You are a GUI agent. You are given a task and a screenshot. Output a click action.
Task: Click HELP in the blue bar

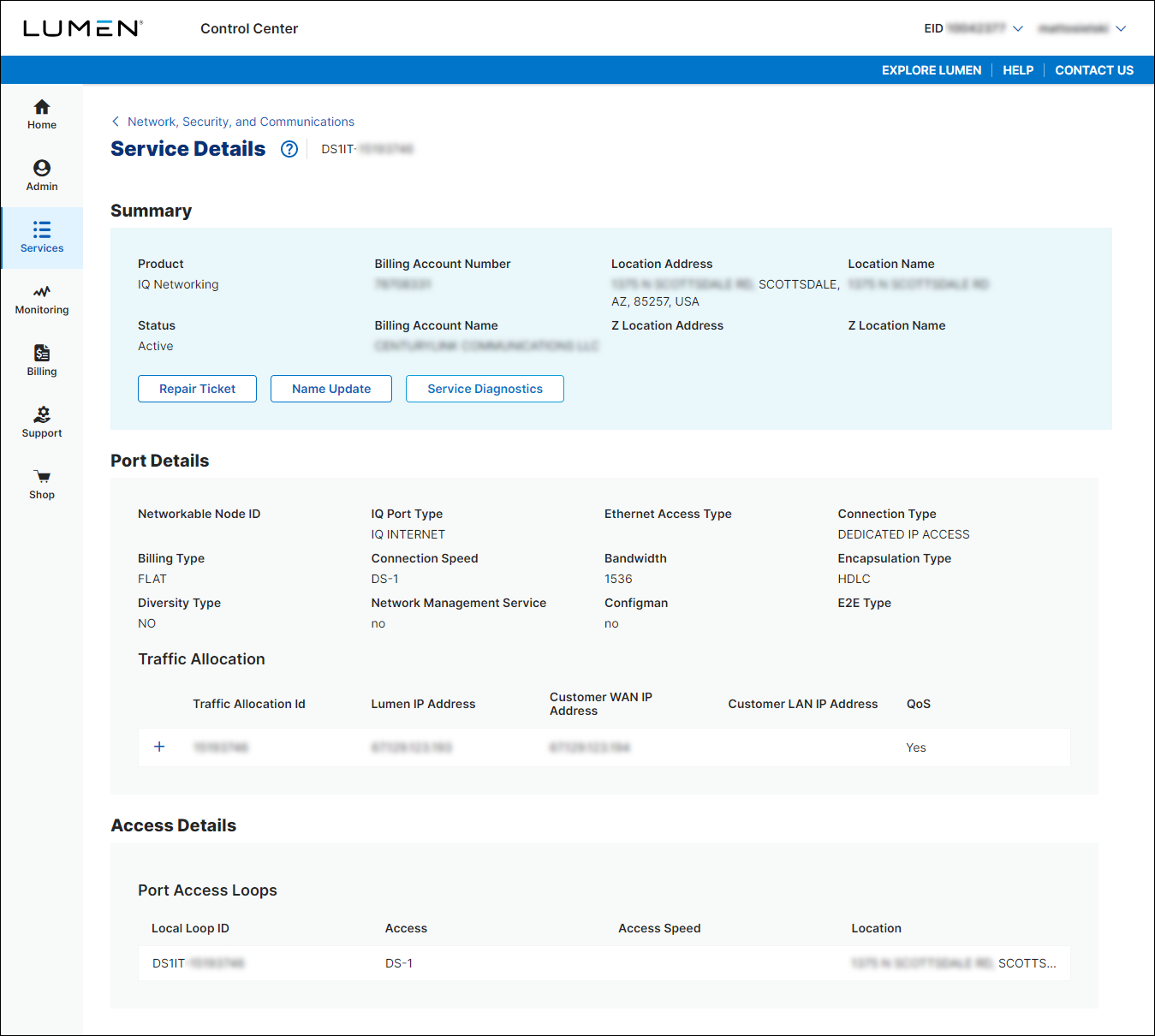click(x=1018, y=70)
